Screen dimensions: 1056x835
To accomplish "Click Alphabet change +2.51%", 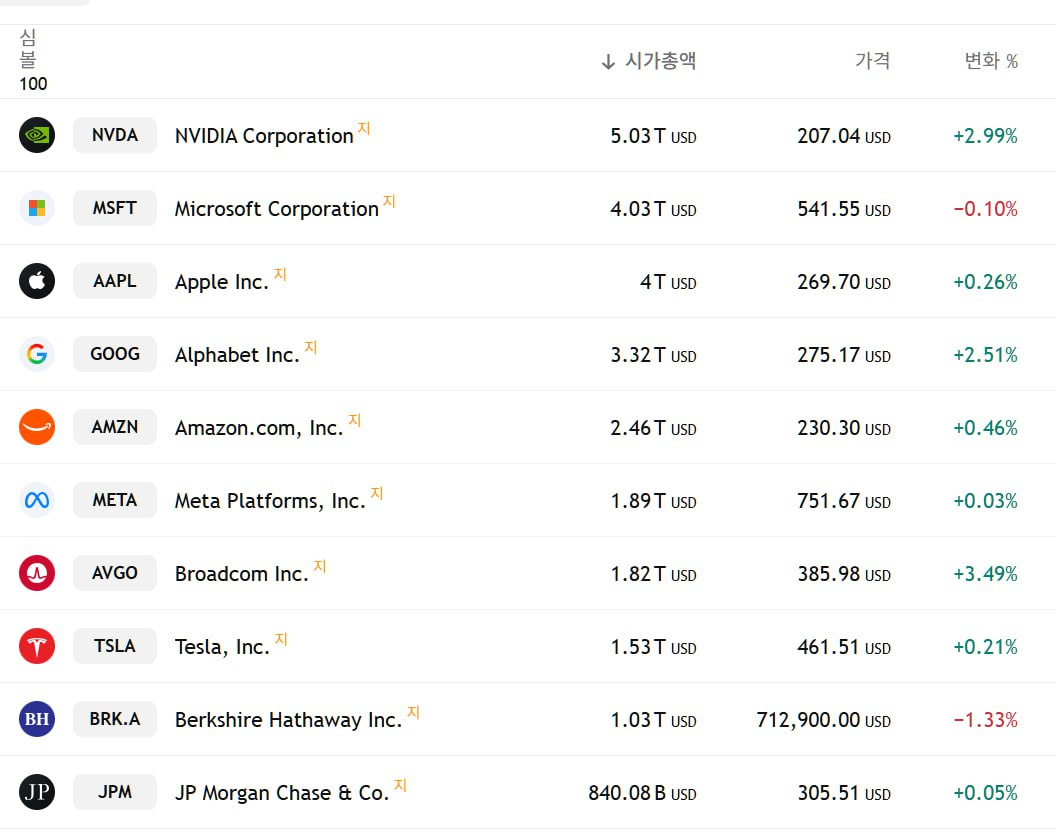I will click(985, 355).
